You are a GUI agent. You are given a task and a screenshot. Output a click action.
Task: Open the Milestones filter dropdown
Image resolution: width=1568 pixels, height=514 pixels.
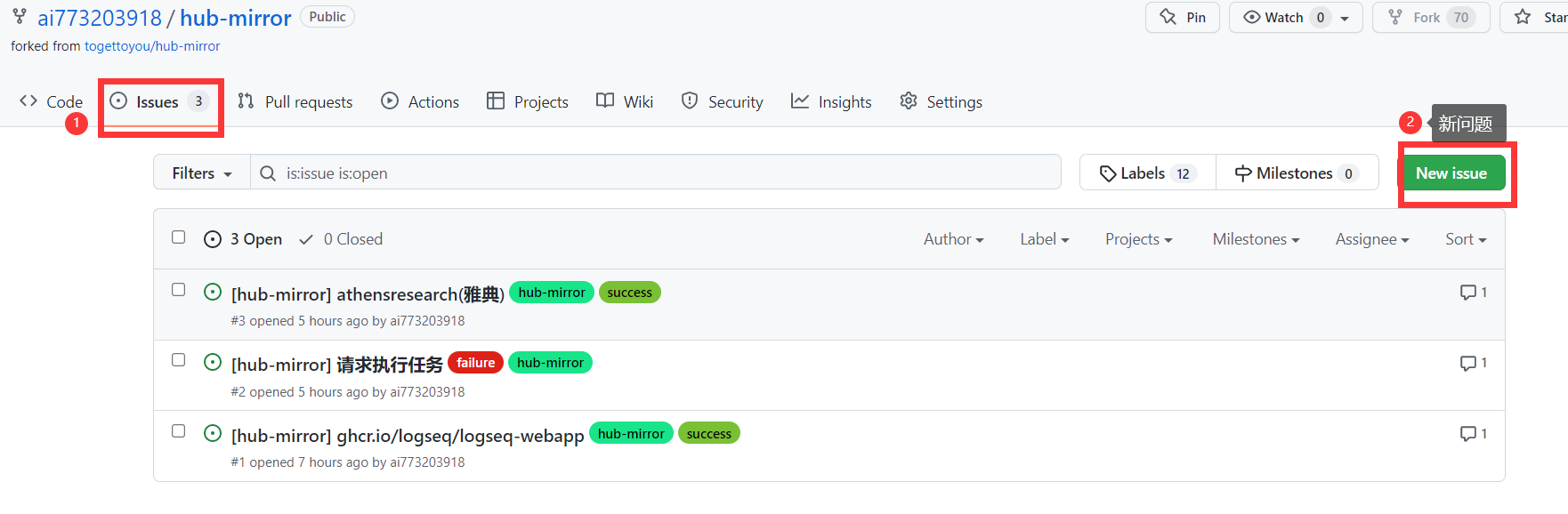click(1256, 239)
